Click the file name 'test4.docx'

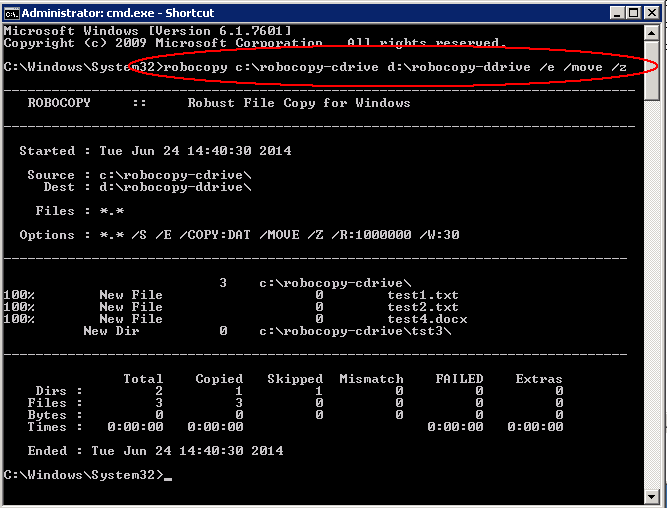(x=427, y=319)
